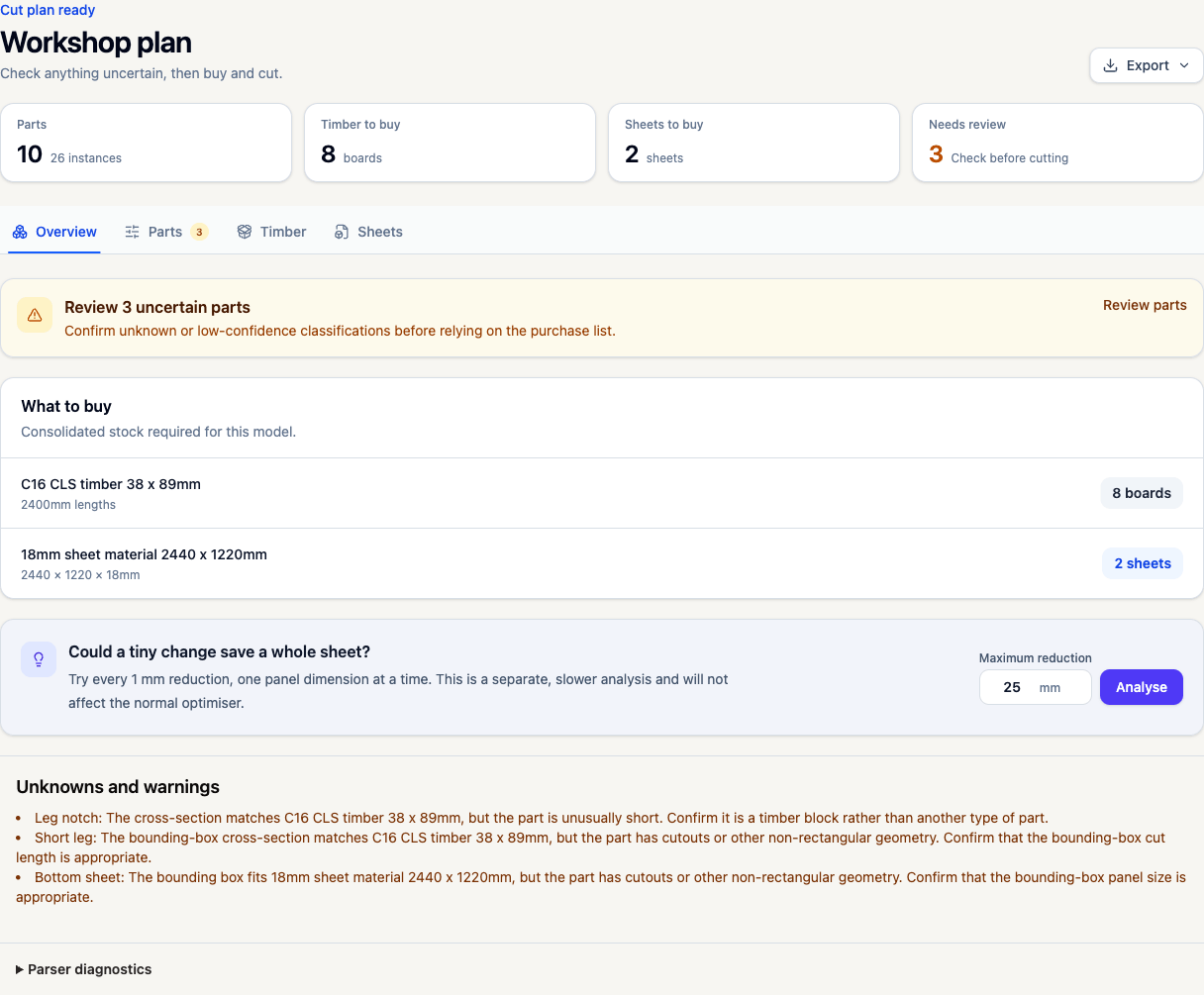Screen dimensions: 1204x995
Task: Click the 18mm sheet material 2440 x 1220mm row
Action: coord(602,563)
